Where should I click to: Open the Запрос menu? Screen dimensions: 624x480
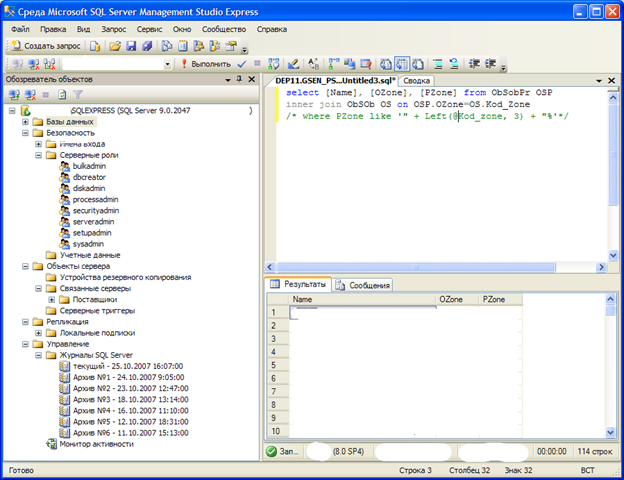(x=113, y=29)
